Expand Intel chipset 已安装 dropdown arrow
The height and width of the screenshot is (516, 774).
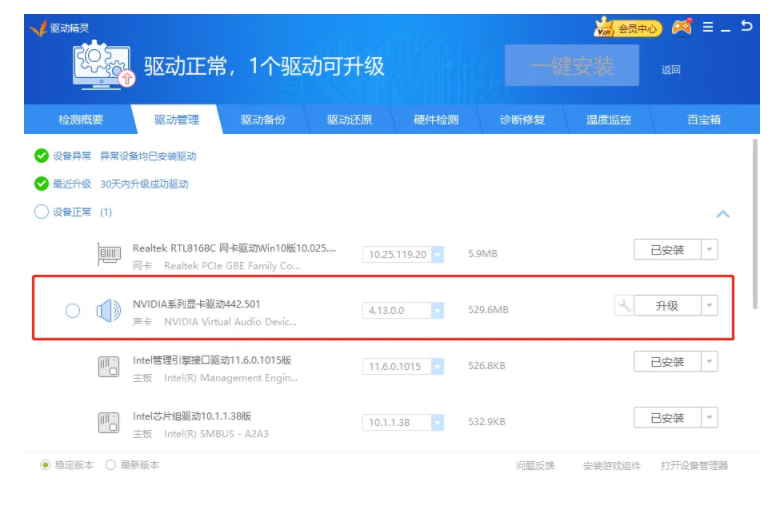(709, 418)
